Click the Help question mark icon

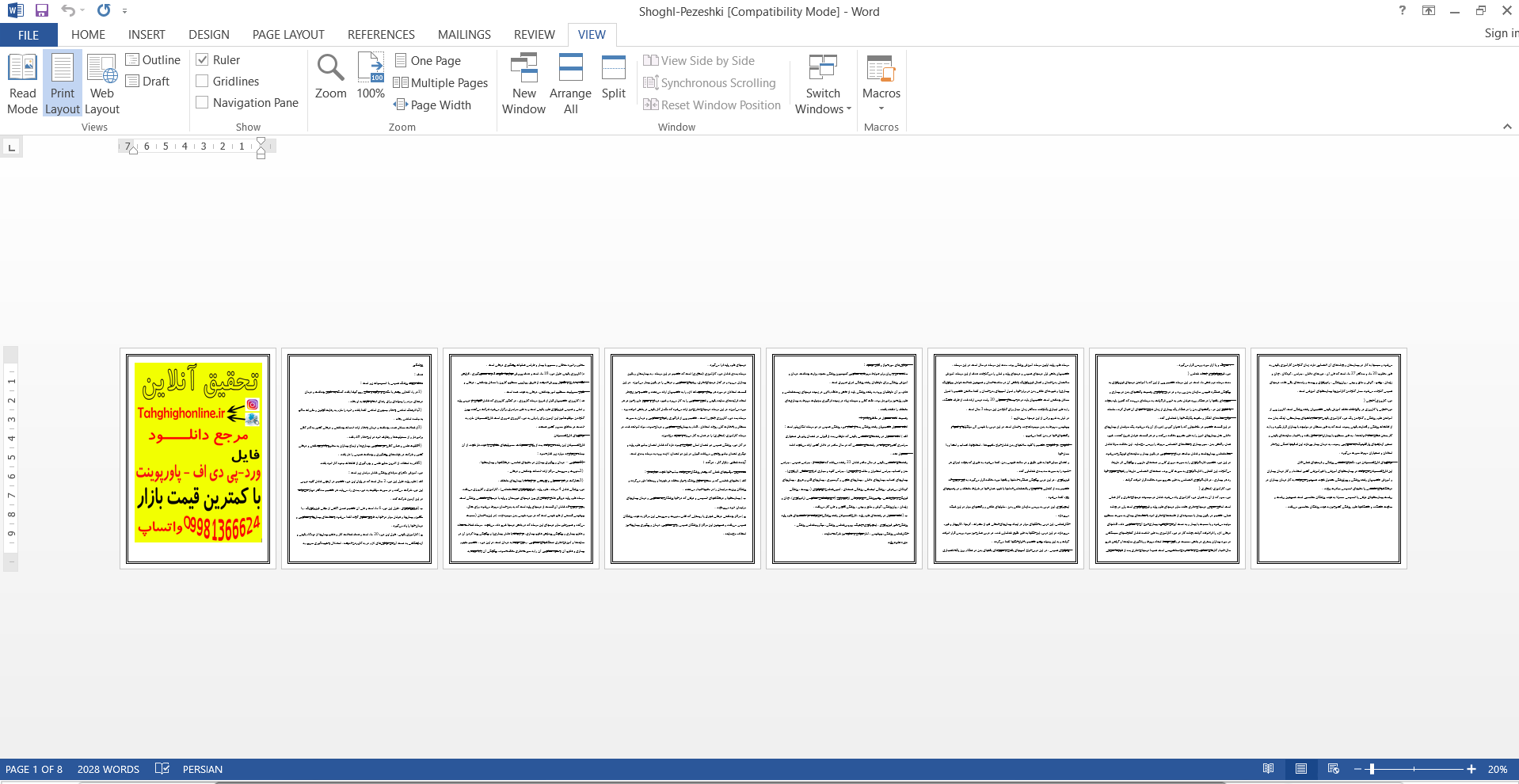[1403, 10]
